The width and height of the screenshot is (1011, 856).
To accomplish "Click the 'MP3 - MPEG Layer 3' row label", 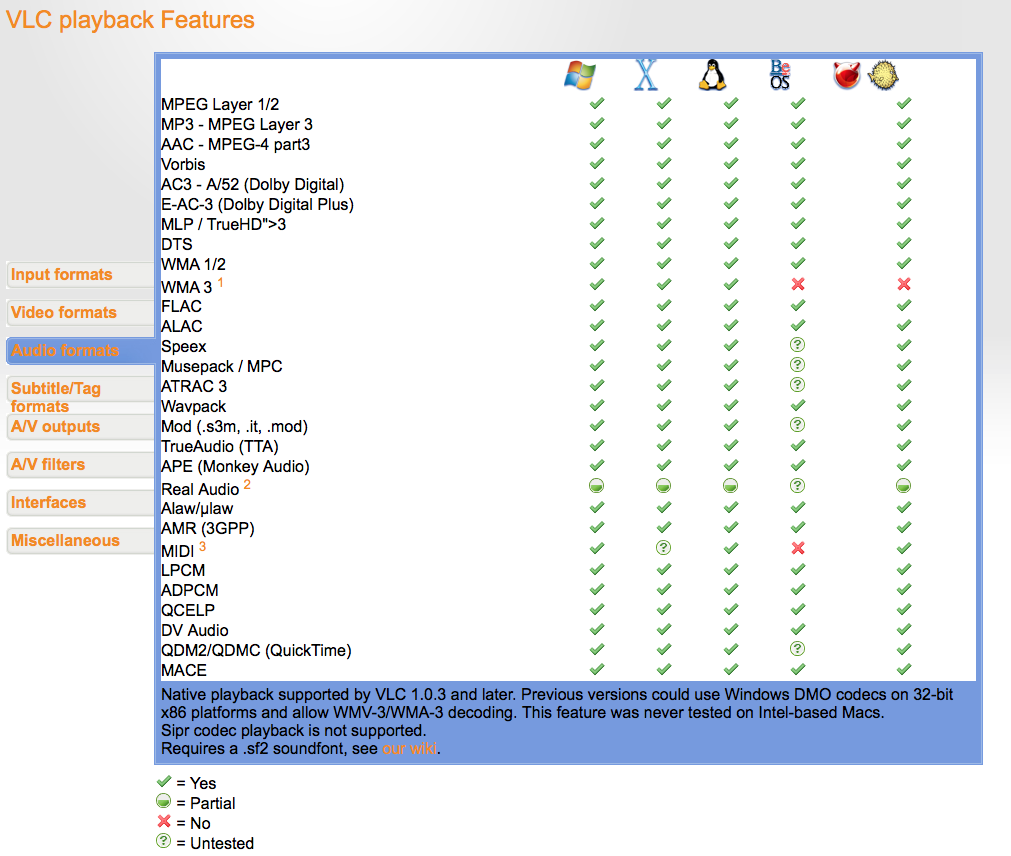I will click(x=237, y=124).
